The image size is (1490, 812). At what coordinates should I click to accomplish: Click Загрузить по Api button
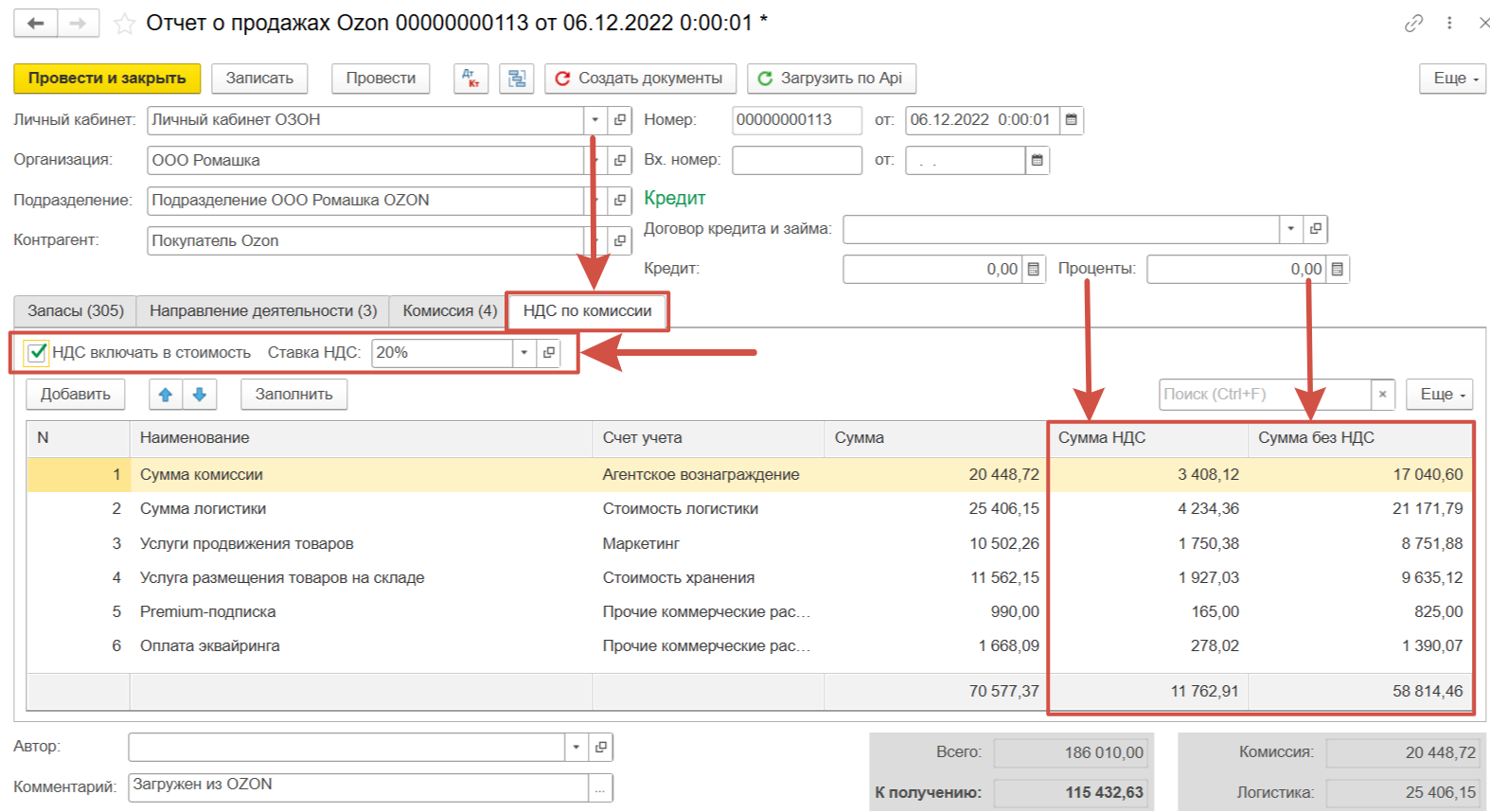pos(831,79)
